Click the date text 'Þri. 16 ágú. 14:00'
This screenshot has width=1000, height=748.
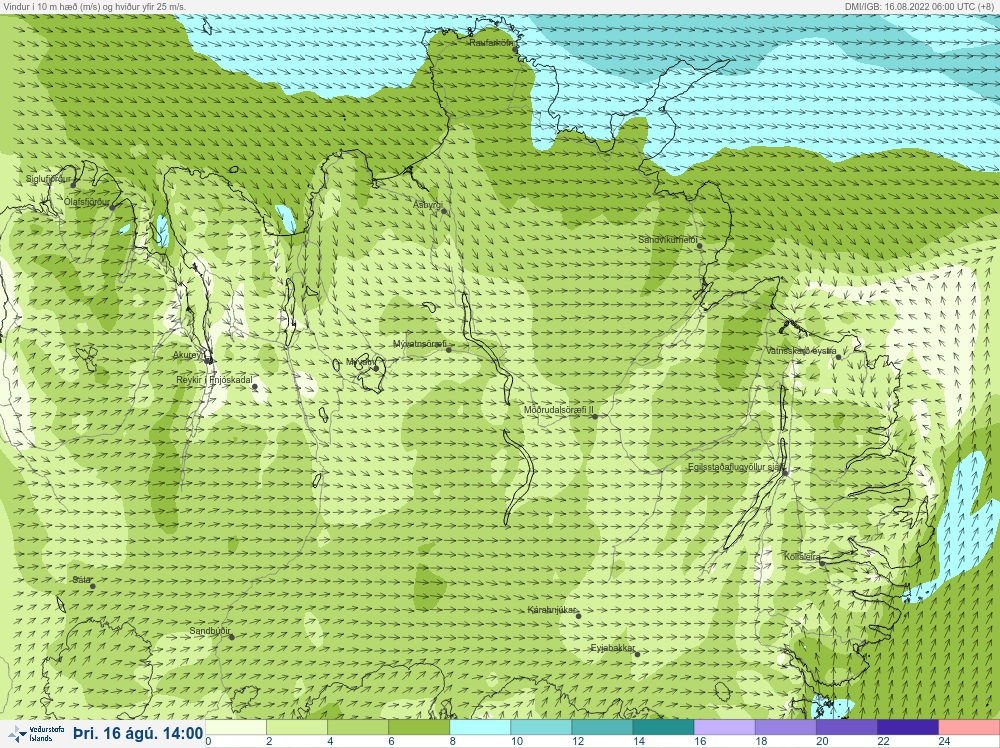coord(138,733)
